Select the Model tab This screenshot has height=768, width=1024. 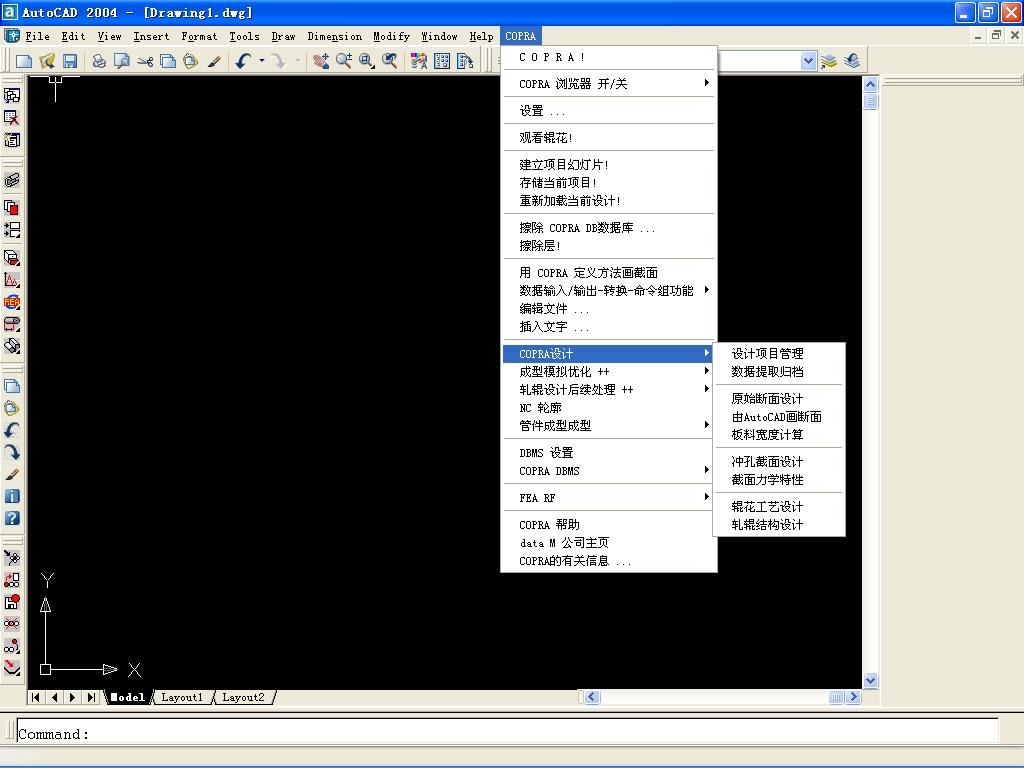(127, 697)
